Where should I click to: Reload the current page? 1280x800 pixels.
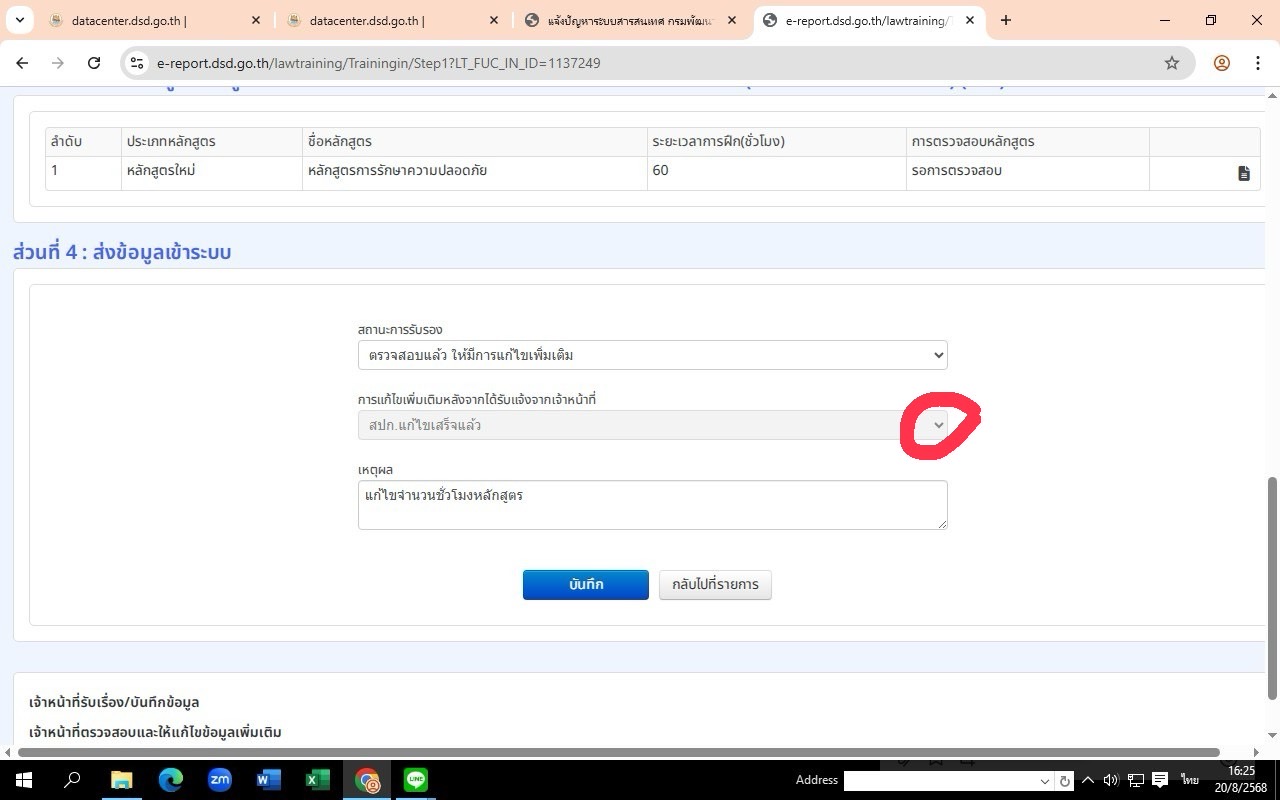(x=94, y=63)
